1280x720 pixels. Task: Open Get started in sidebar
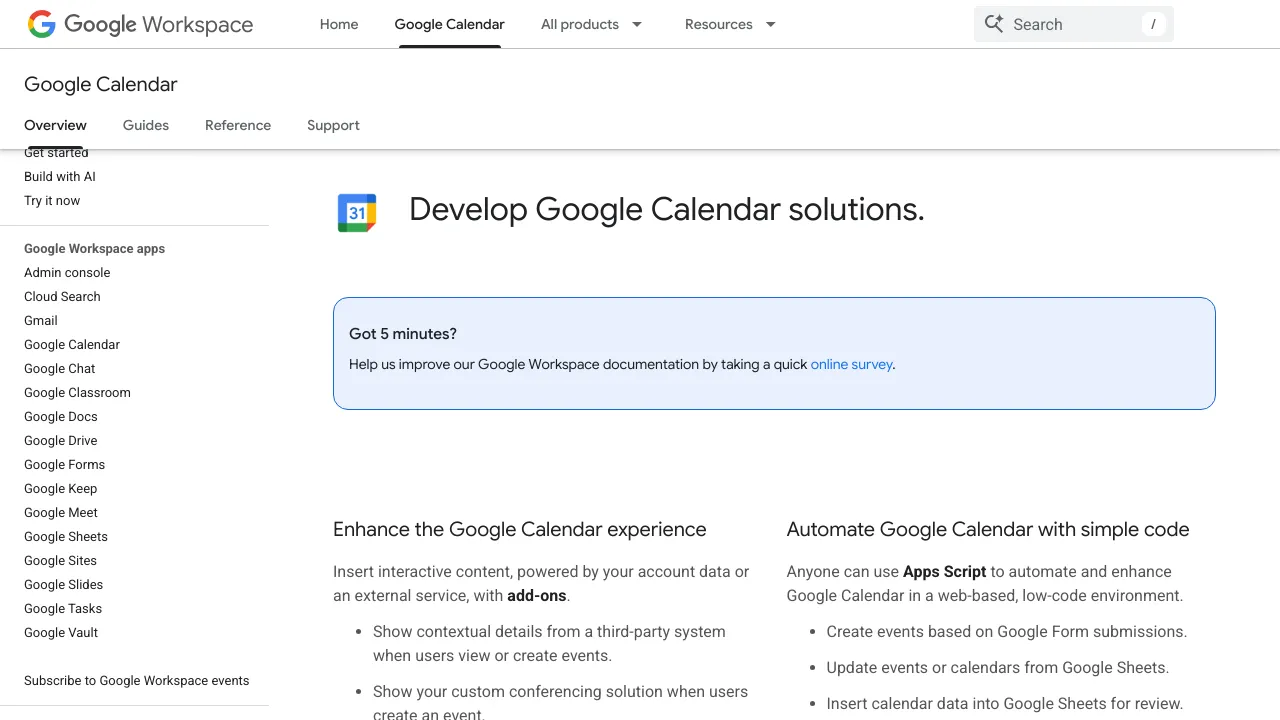coord(56,153)
